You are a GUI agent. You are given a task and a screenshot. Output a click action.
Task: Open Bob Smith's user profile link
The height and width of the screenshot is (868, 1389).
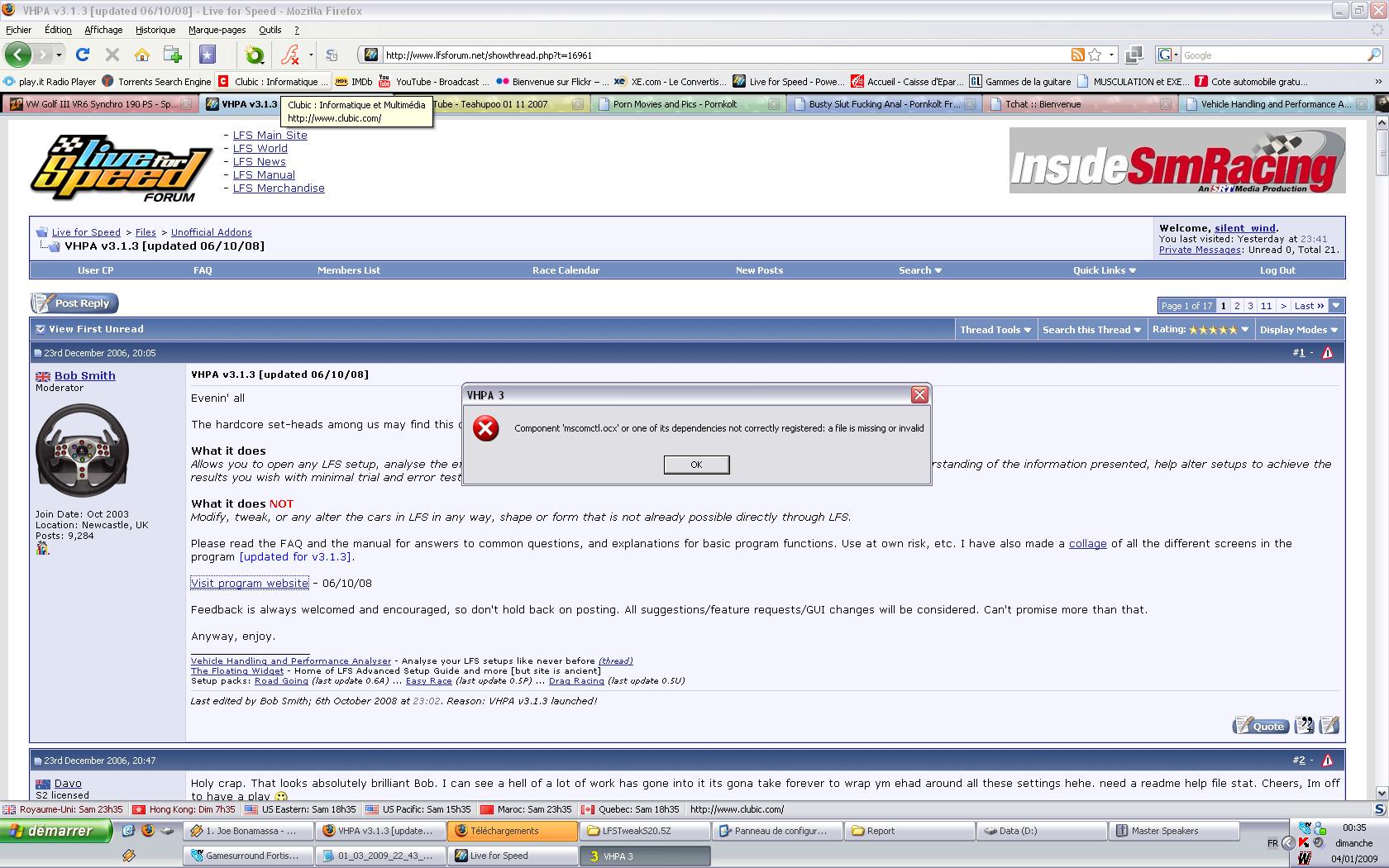[x=85, y=375]
